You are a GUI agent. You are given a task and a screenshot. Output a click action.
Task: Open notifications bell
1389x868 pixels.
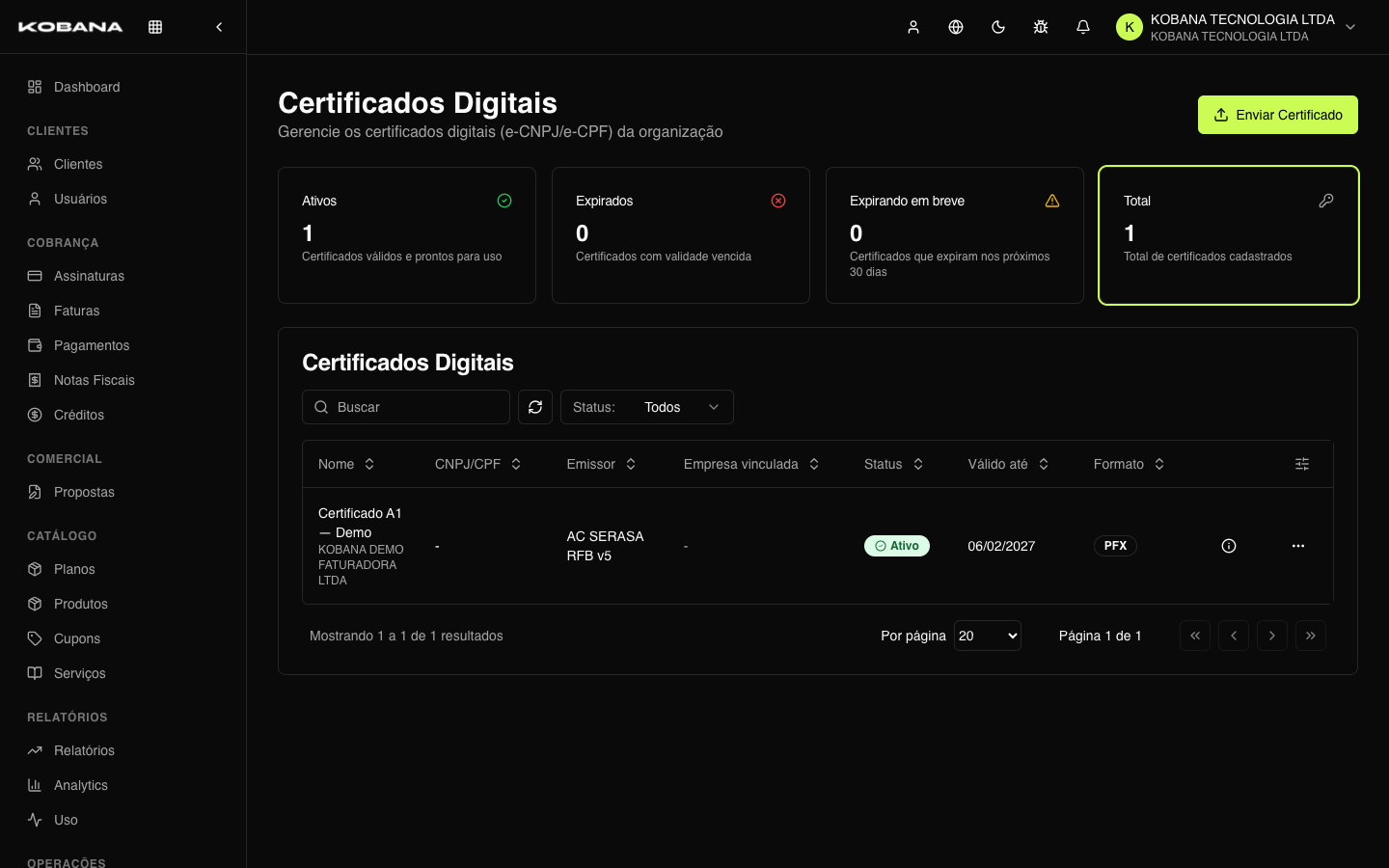pyautogui.click(x=1083, y=27)
